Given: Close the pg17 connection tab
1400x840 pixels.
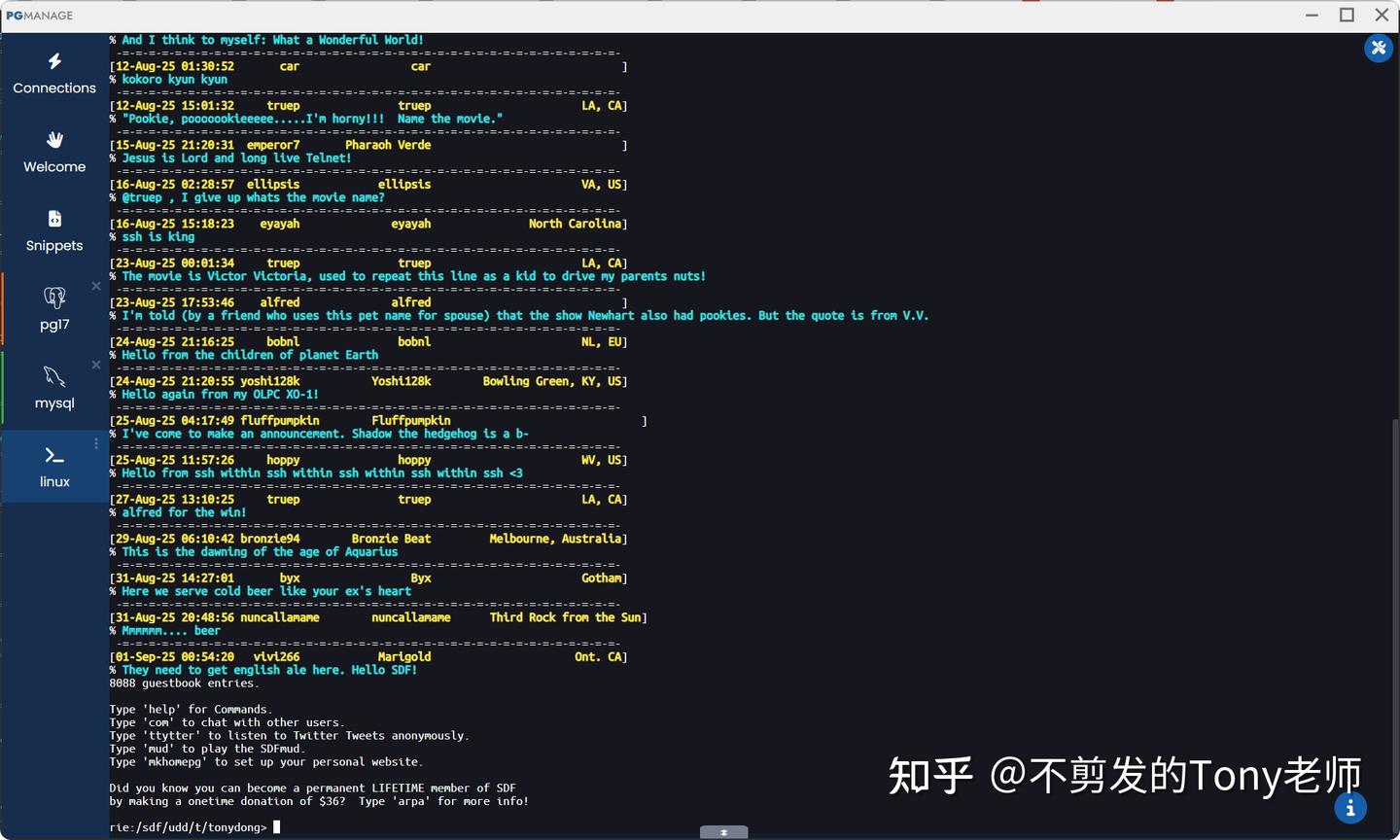Looking at the screenshot, I should tap(95, 286).
